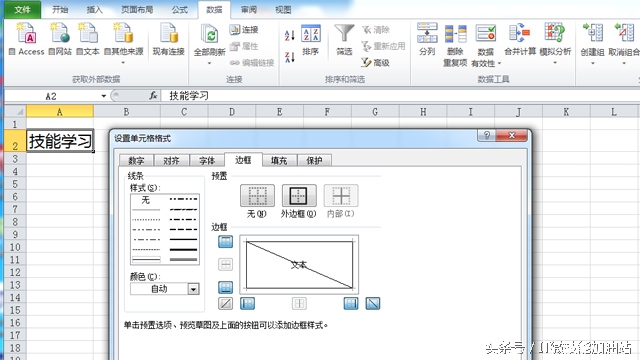Click the border preview area

[299, 264]
